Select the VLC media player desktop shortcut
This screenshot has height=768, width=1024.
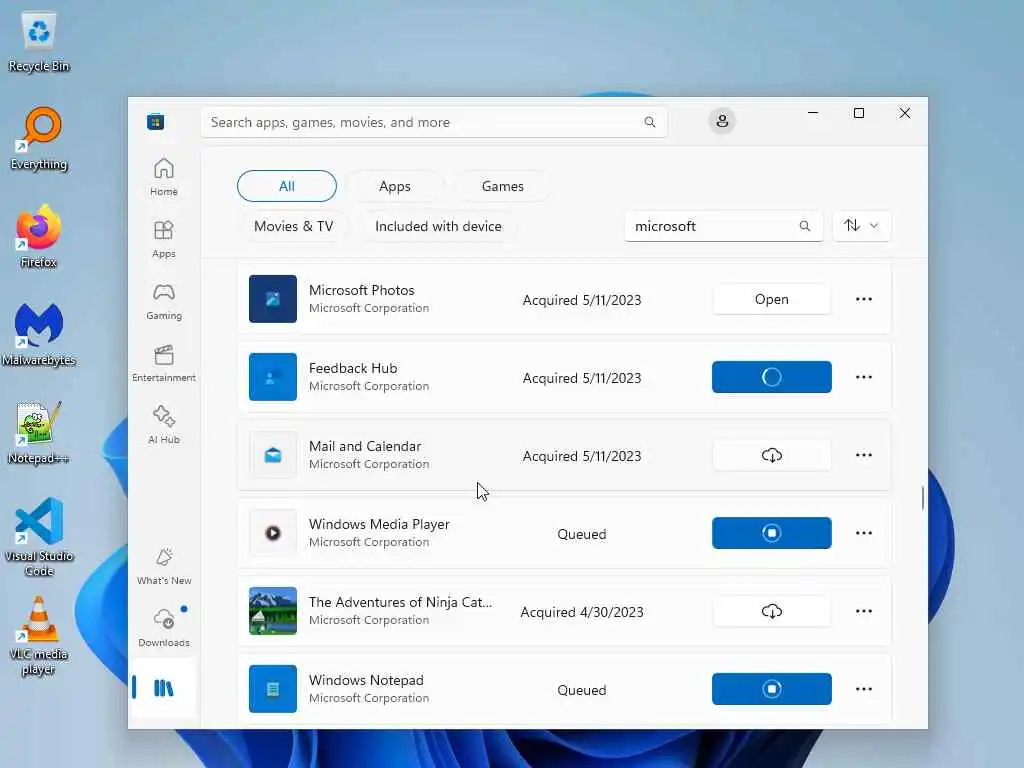click(39, 635)
